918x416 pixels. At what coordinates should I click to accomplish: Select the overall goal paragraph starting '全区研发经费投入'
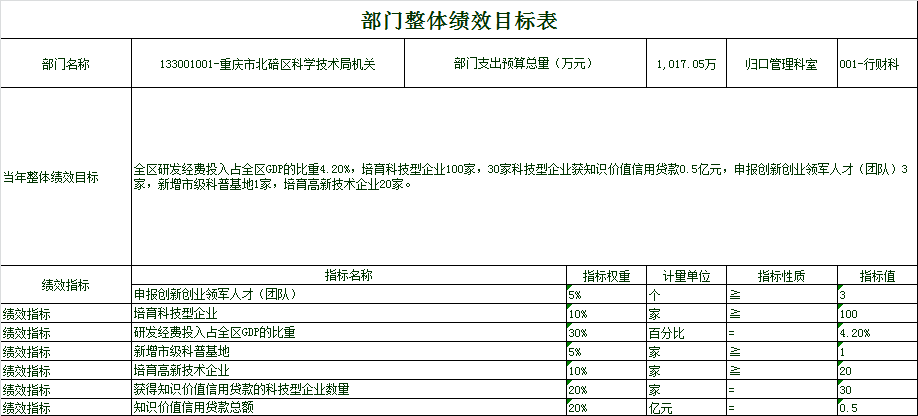525,177
